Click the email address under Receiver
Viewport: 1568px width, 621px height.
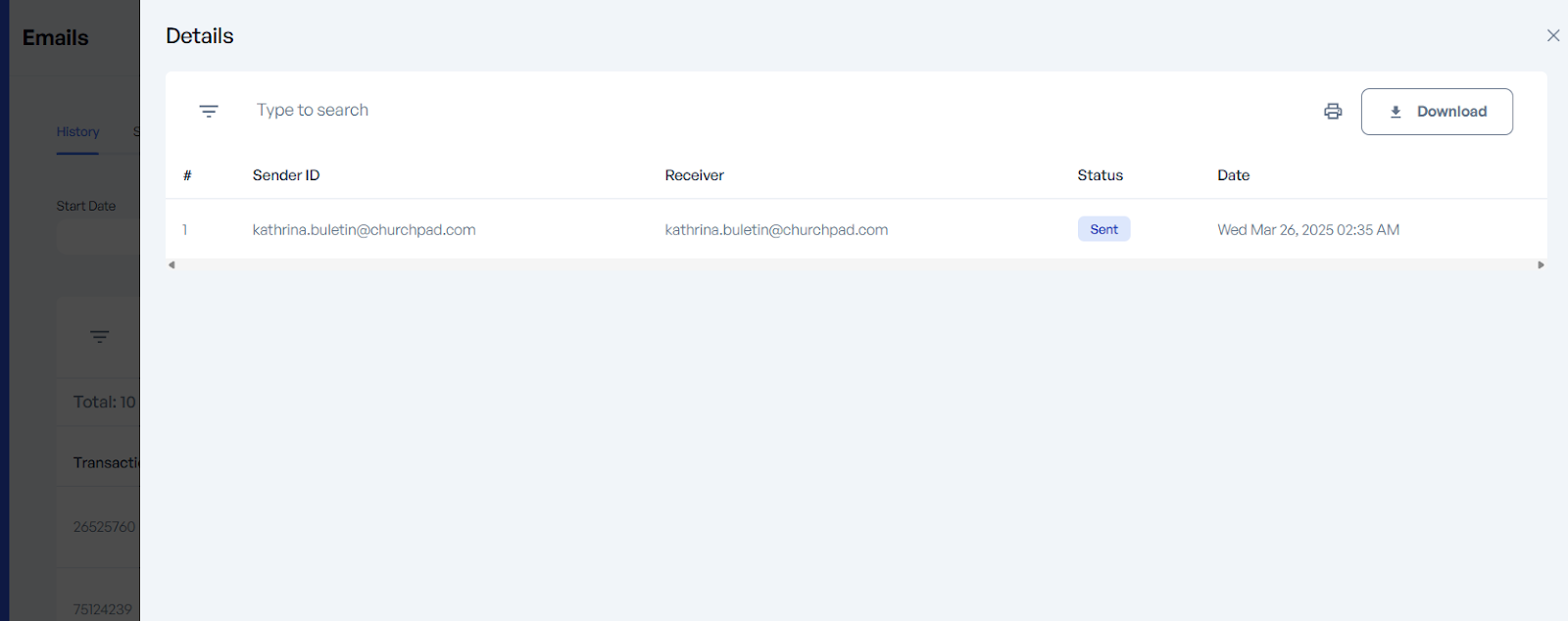[776, 230]
